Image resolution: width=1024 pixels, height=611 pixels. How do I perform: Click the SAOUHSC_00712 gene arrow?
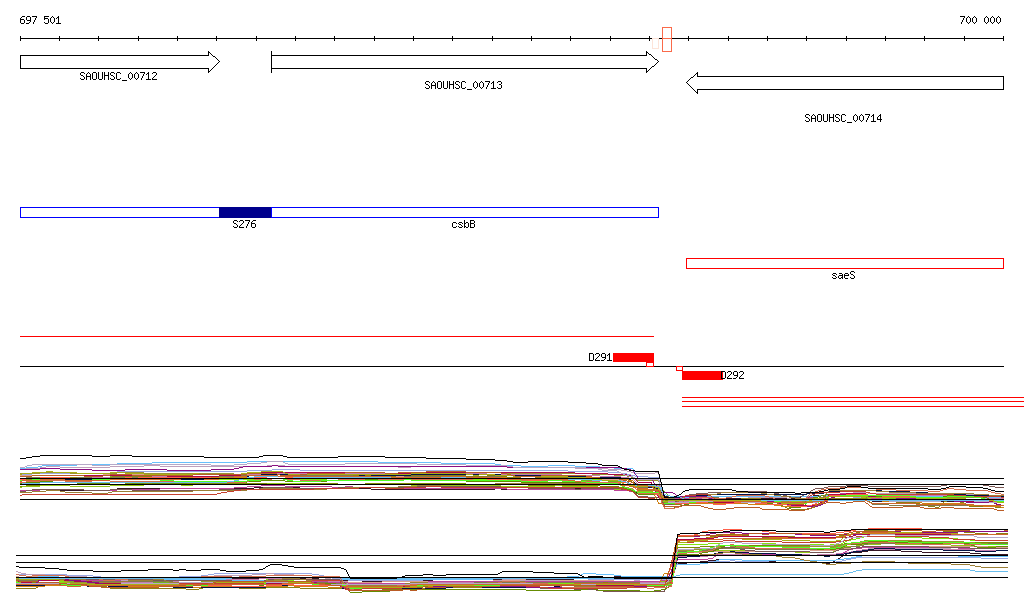click(x=120, y=62)
